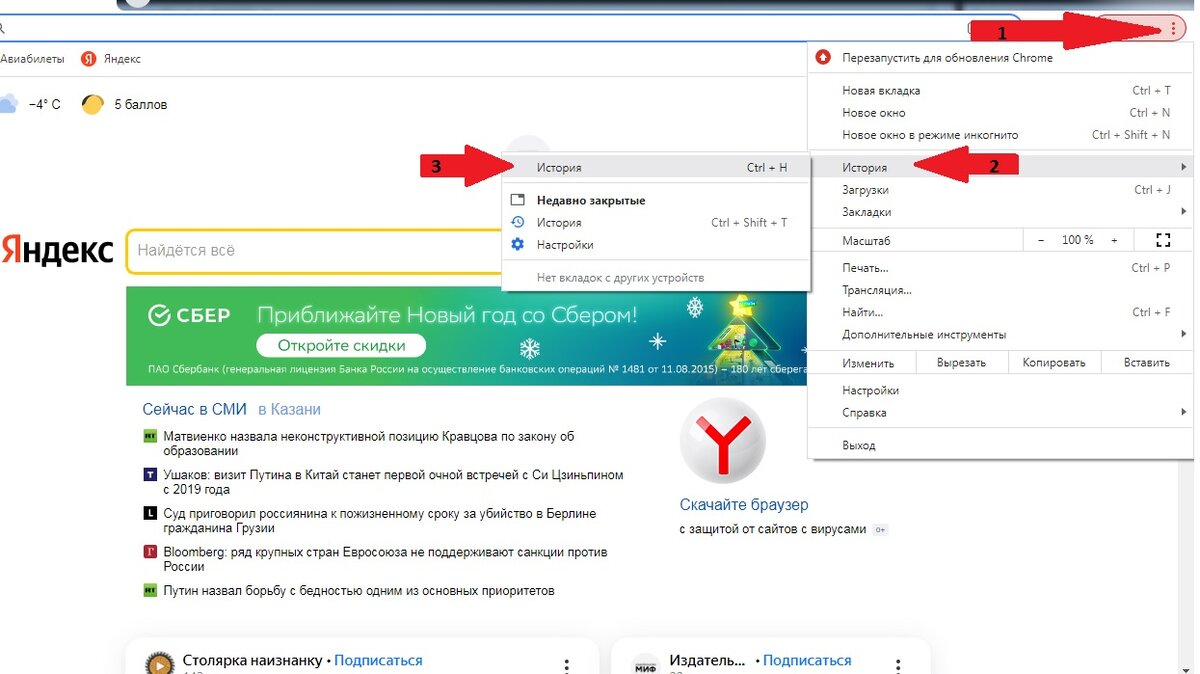The width and height of the screenshot is (1200, 674).
Task: Click the Яндекс logo left of search box
Action: [57, 251]
